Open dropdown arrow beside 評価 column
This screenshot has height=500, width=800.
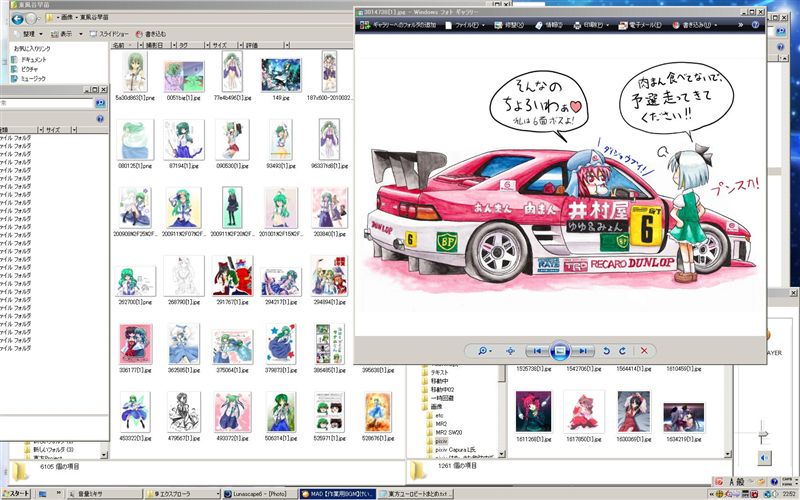click(287, 45)
